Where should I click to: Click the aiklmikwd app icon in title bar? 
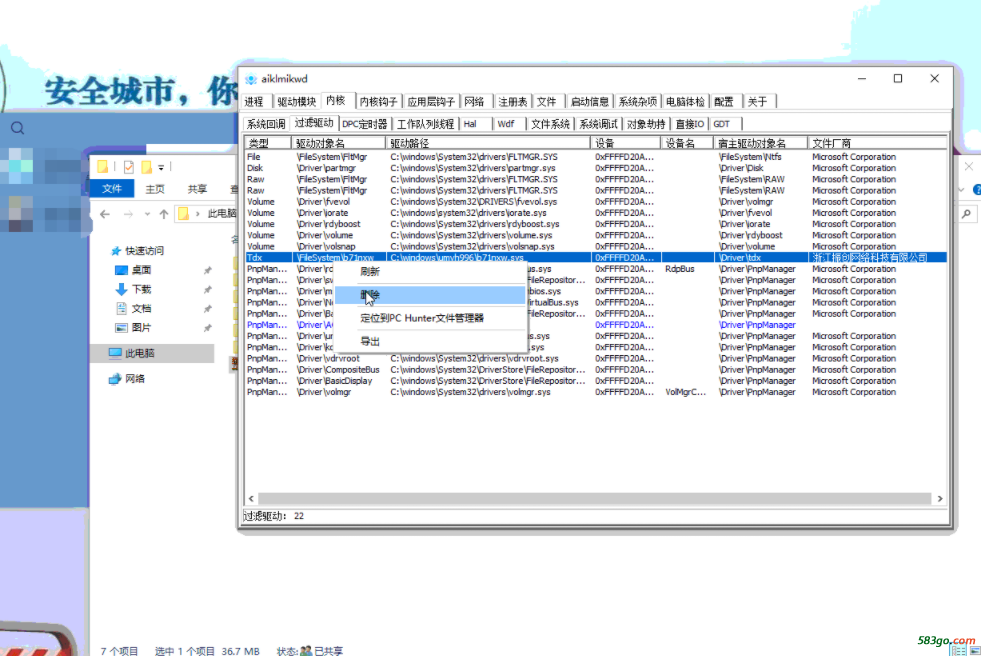pyautogui.click(x=251, y=79)
